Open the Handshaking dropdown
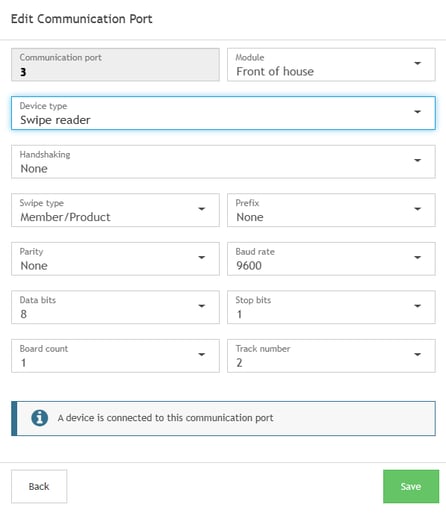 [223, 162]
